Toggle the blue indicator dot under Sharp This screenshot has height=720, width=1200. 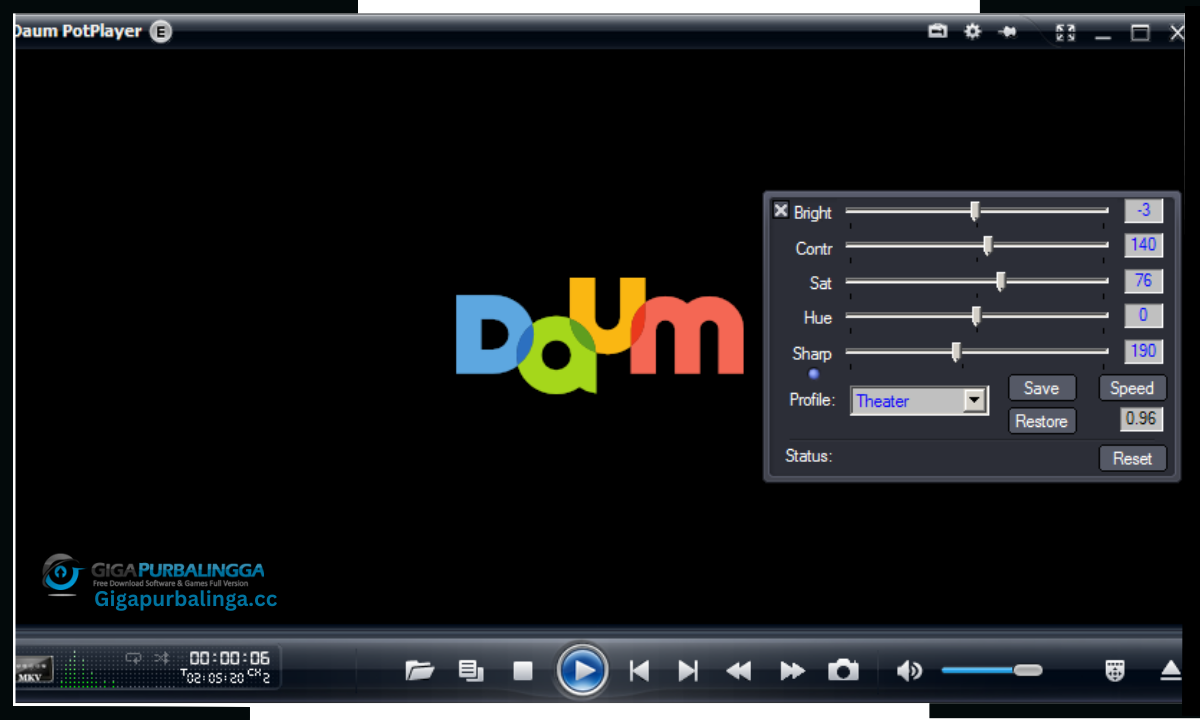pyautogui.click(x=814, y=374)
